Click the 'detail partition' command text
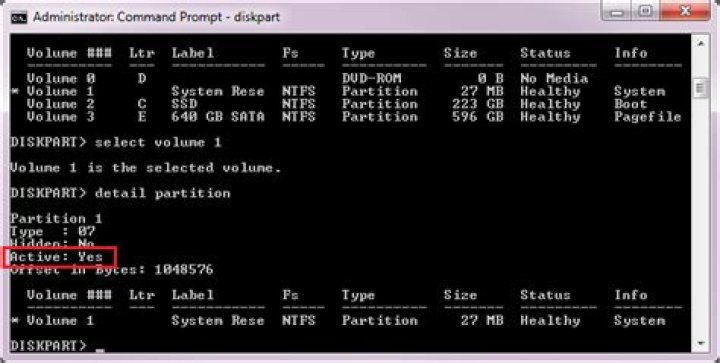The image size is (720, 363). pyautogui.click(x=163, y=193)
